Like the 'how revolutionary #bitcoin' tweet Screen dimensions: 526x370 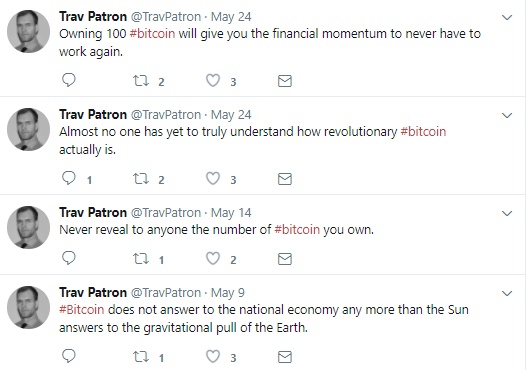pos(213,178)
